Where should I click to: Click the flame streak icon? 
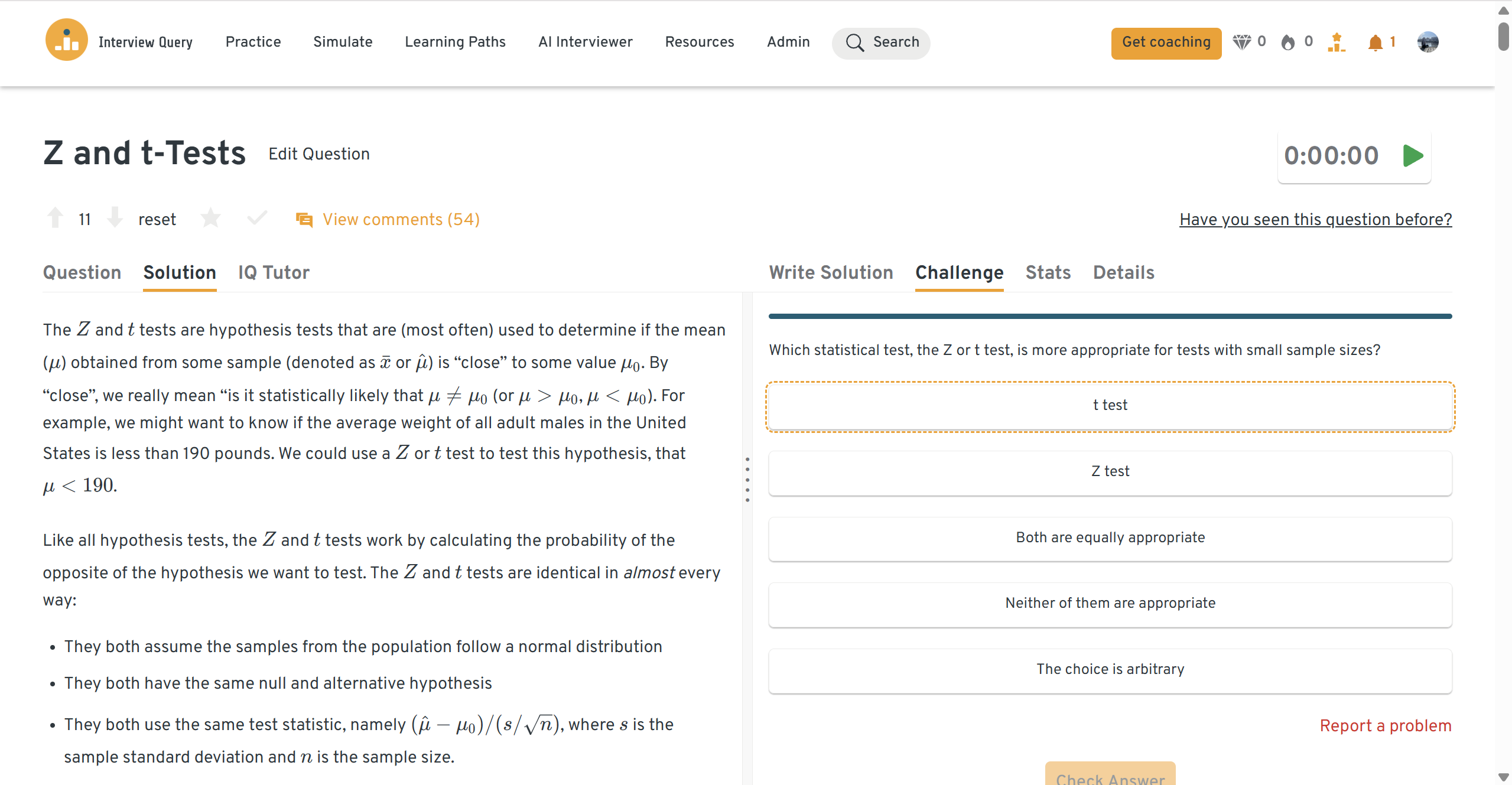1287,43
